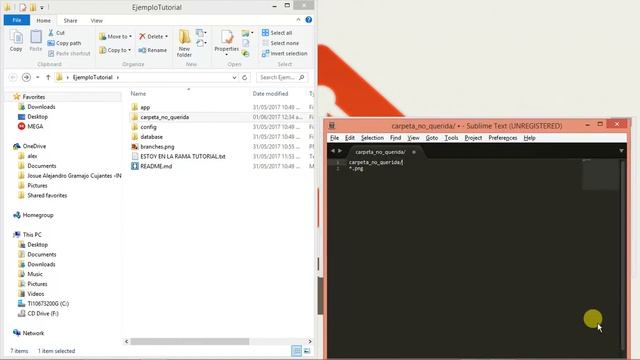640x360 pixels.
Task: Switch to the View ribbon tab
Action: pos(97,20)
